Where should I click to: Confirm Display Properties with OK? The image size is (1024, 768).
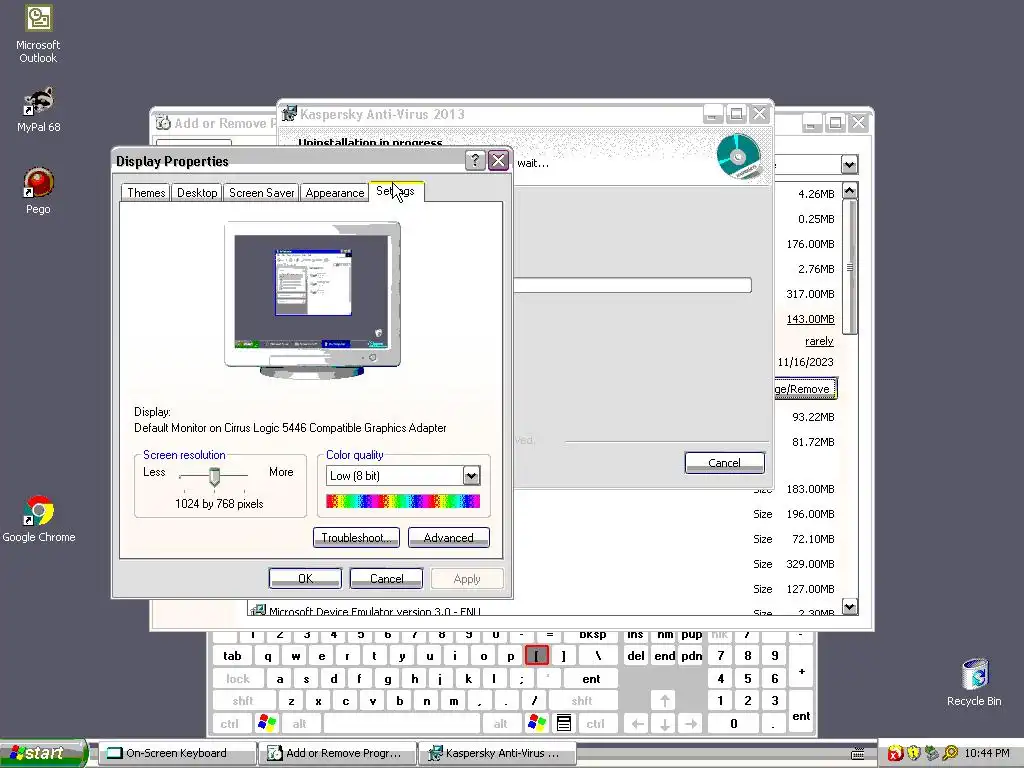[x=305, y=579]
